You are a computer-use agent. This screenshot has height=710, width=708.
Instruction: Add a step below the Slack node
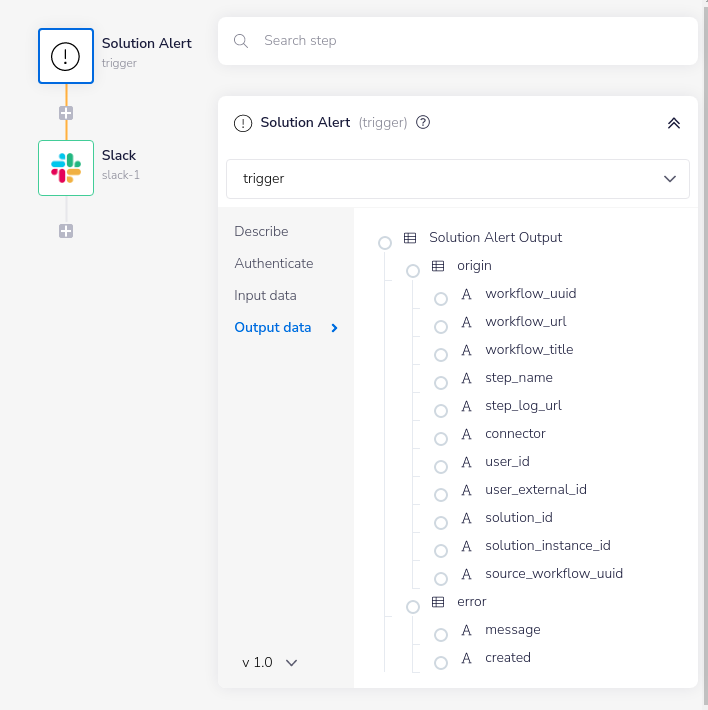tap(66, 231)
